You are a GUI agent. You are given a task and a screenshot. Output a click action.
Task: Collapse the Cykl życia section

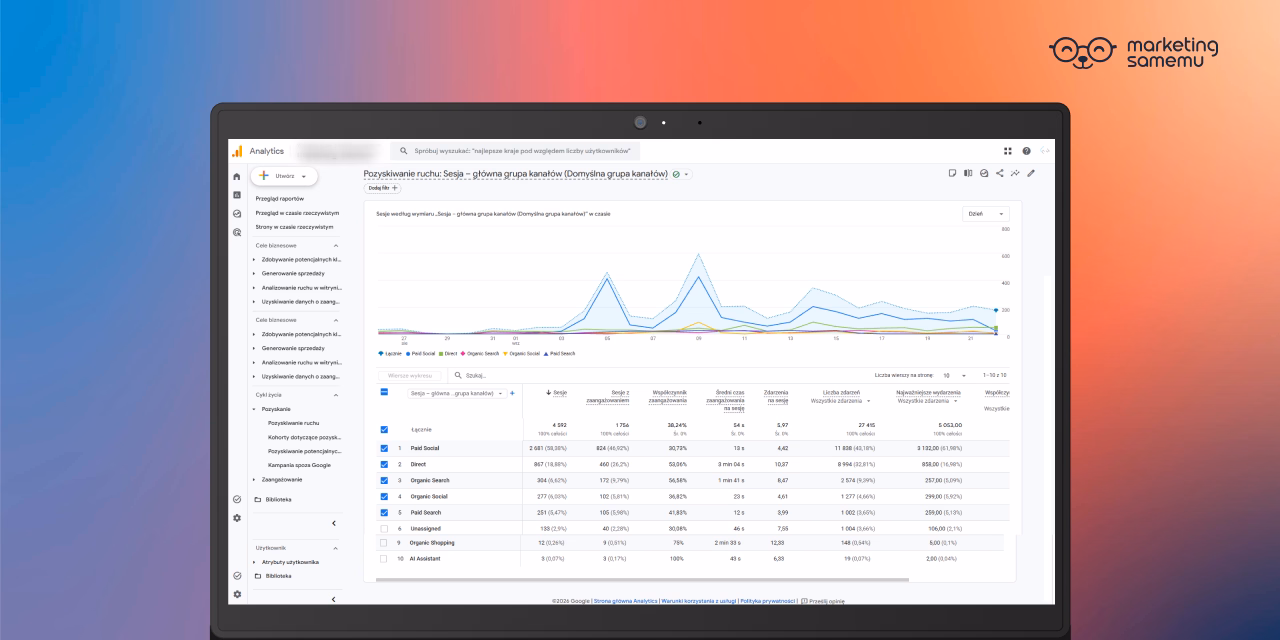tap(336, 395)
